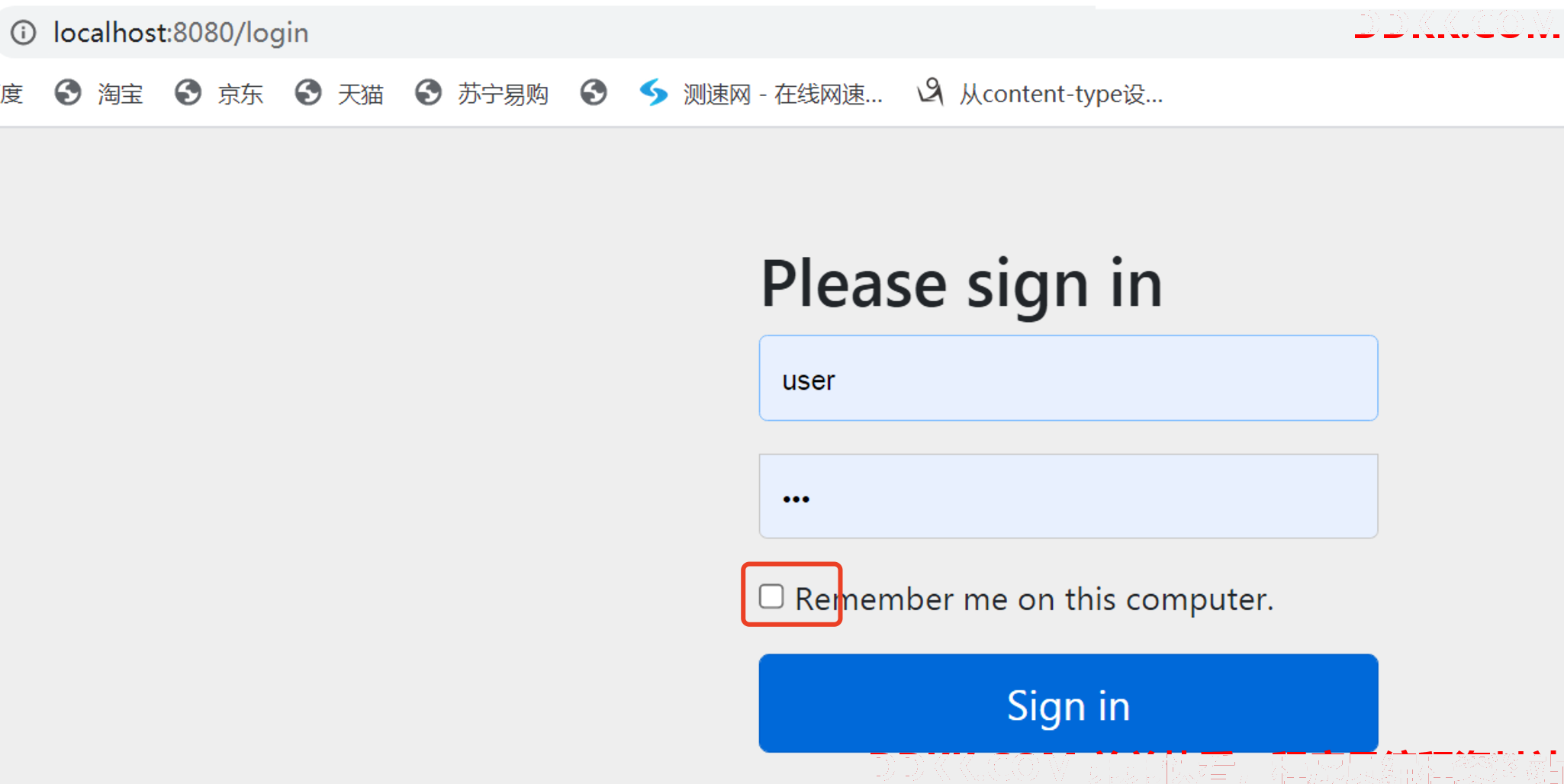
Task: Open the 淘宝 bookmark text
Action: point(121,95)
